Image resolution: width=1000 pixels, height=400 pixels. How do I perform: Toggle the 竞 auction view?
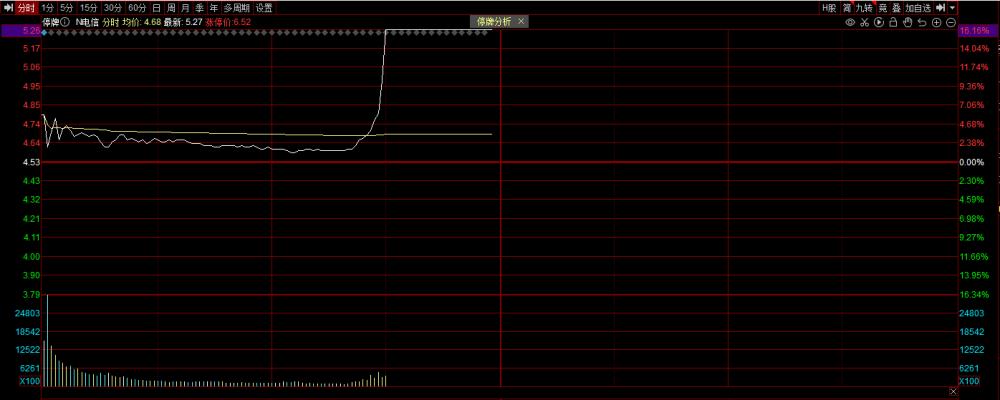coord(883,8)
